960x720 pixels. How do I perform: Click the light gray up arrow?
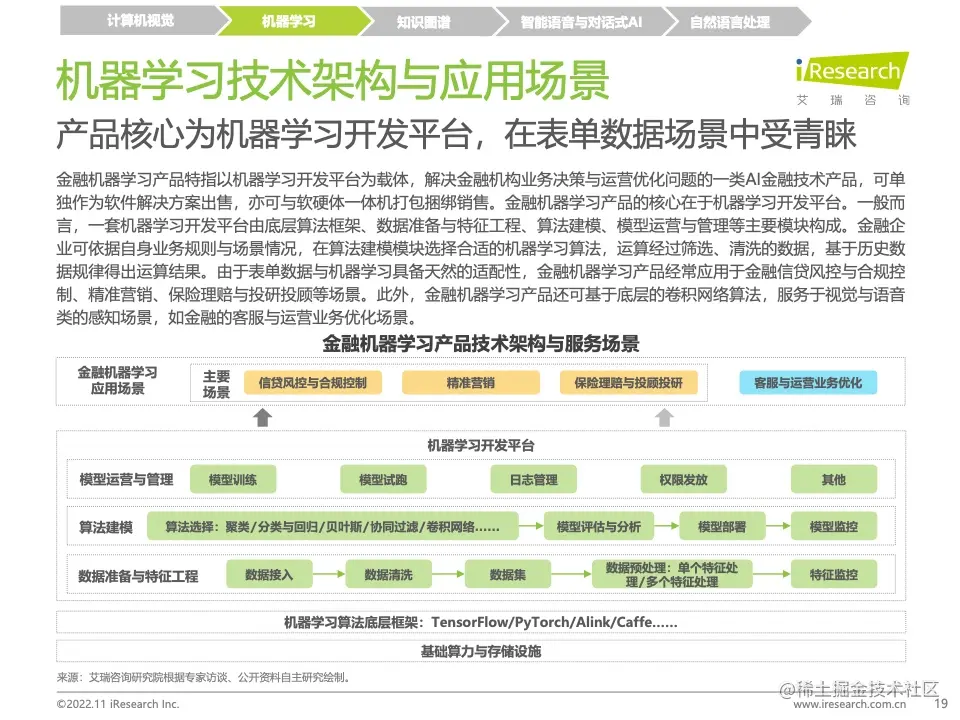(664, 418)
